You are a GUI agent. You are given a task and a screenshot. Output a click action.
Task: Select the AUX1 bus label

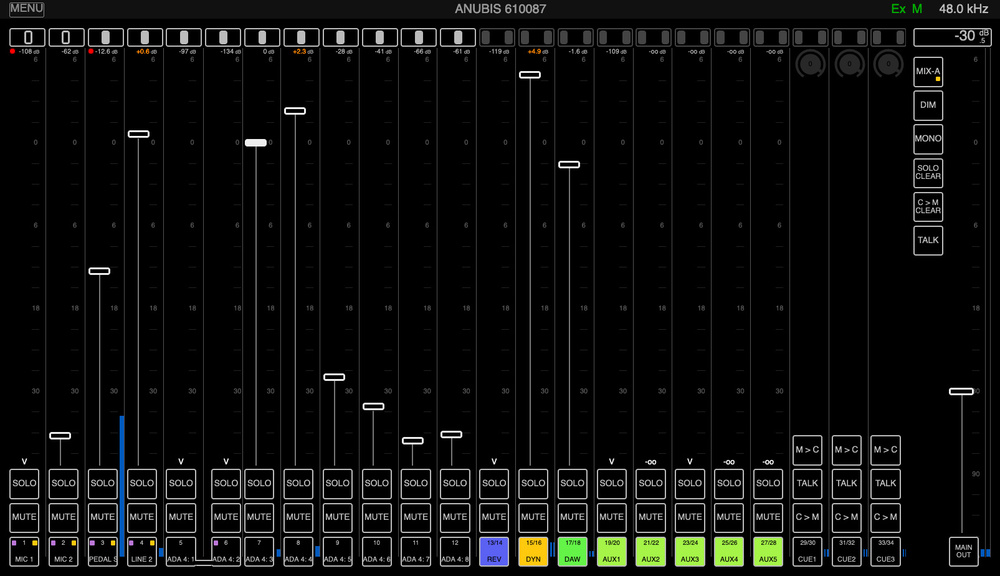611,551
